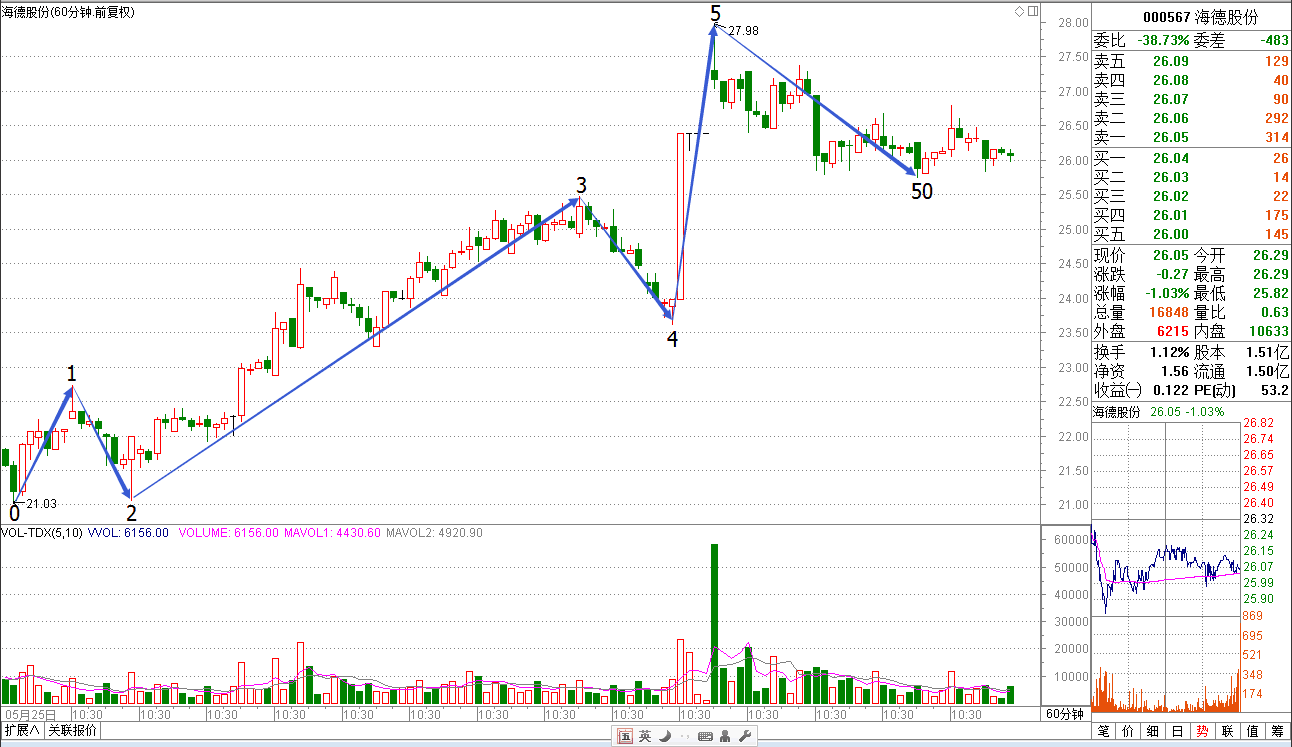Click the MAVOL2: 4920.90 label

[434, 533]
